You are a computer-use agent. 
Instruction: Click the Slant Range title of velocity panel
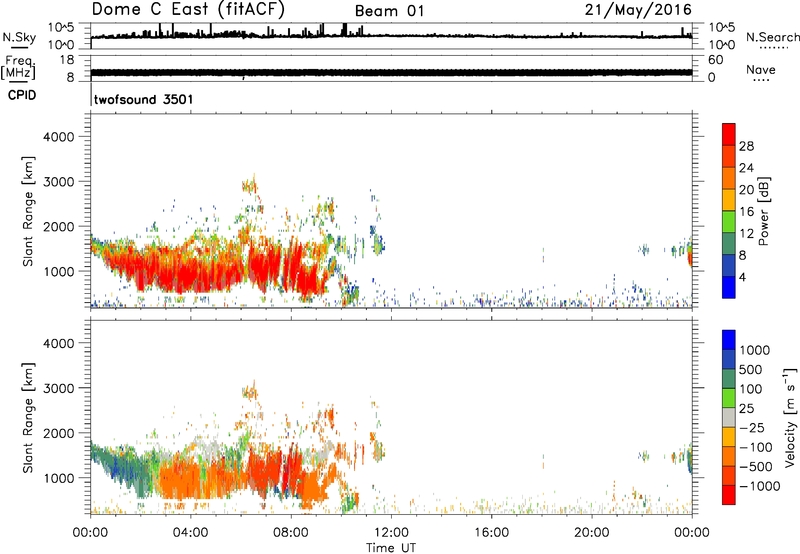click(28, 418)
